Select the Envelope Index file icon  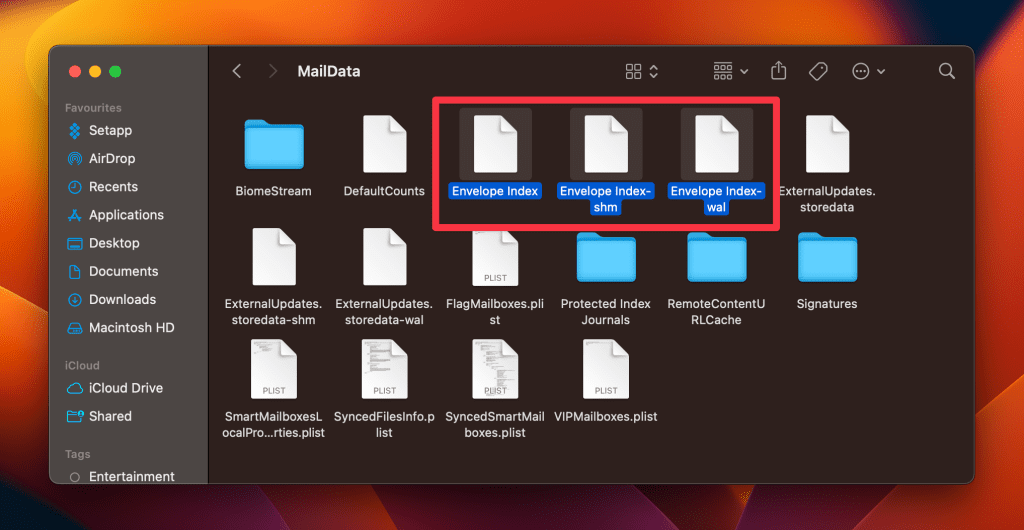point(495,144)
